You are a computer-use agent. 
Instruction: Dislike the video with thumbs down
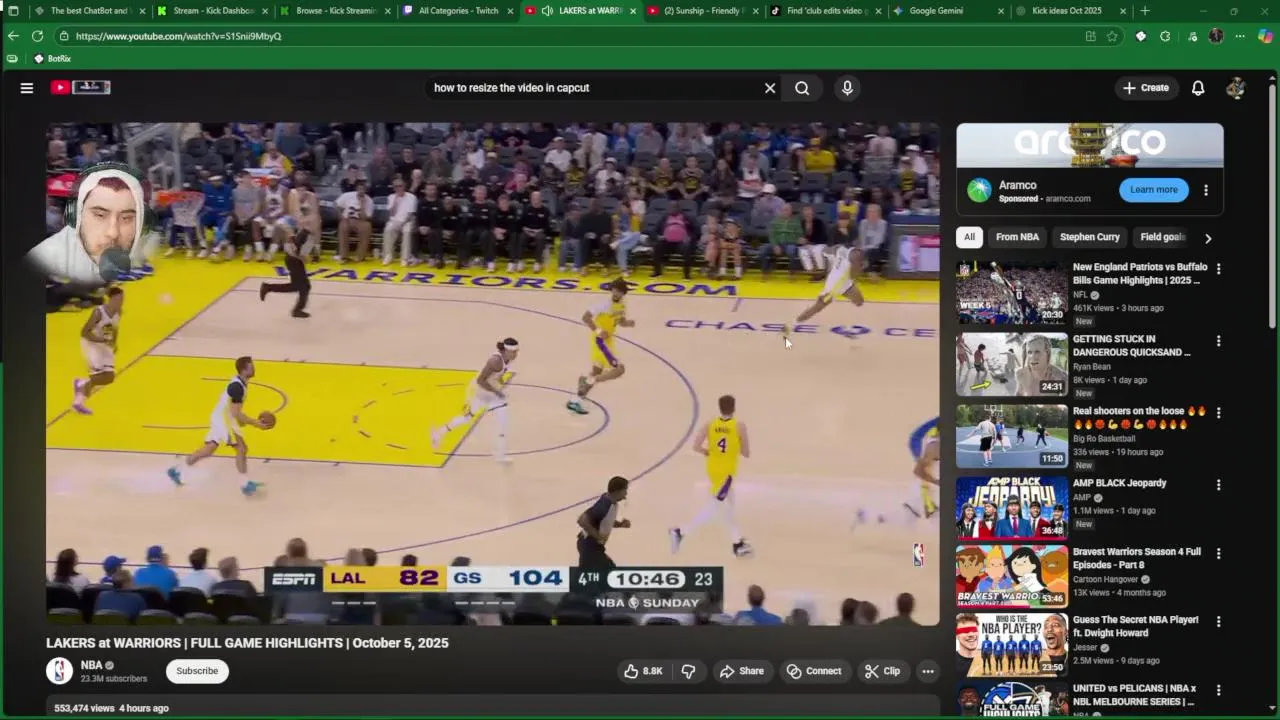pyautogui.click(x=688, y=671)
